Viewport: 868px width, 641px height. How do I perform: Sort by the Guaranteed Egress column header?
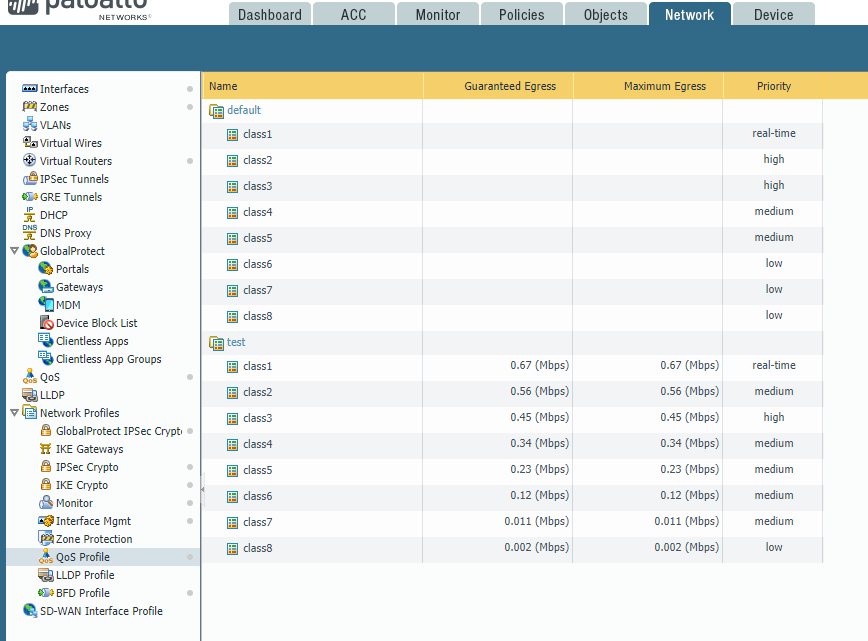[510, 86]
